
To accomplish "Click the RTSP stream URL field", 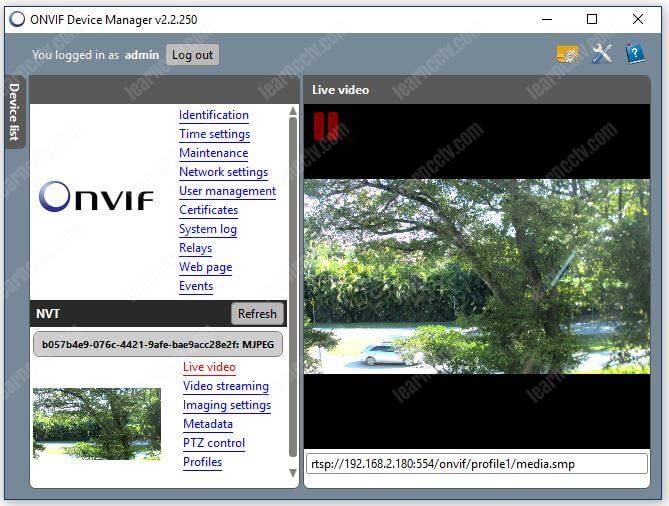I will [x=477, y=463].
